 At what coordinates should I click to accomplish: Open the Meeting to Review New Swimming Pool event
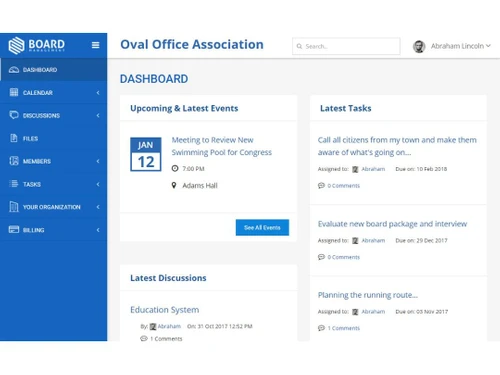click(x=222, y=146)
